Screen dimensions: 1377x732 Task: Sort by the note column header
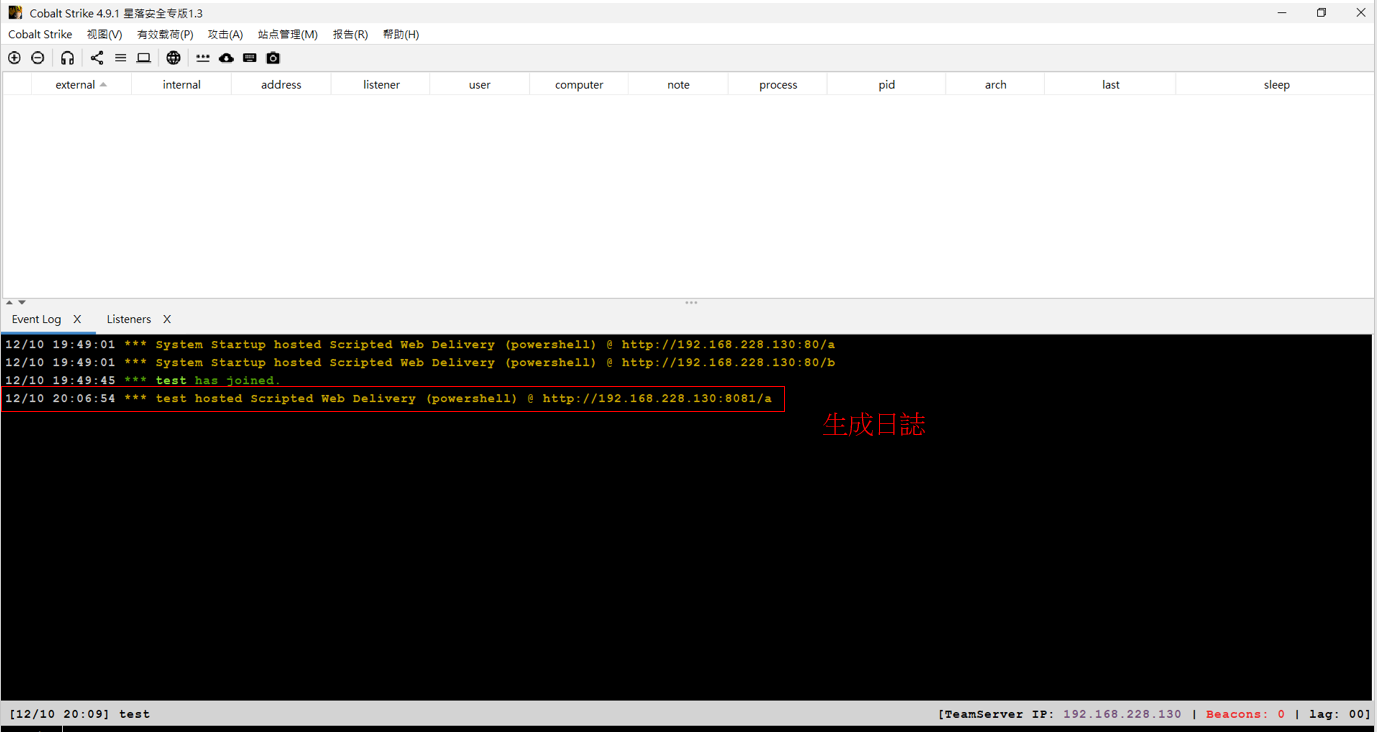click(x=678, y=85)
